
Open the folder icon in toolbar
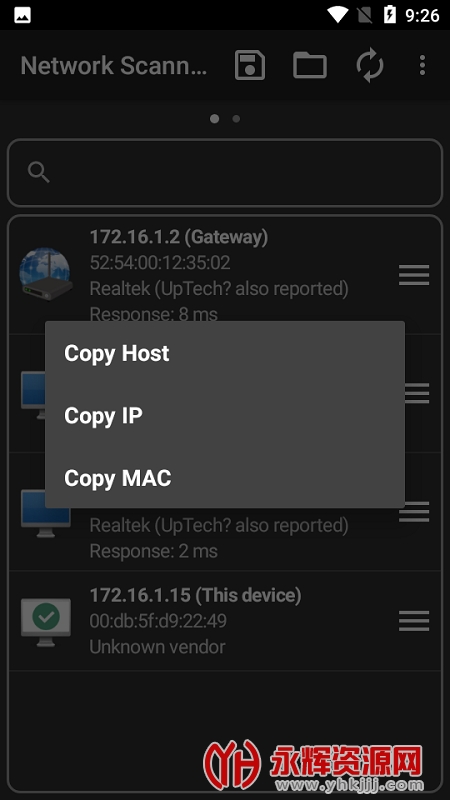[x=310, y=65]
